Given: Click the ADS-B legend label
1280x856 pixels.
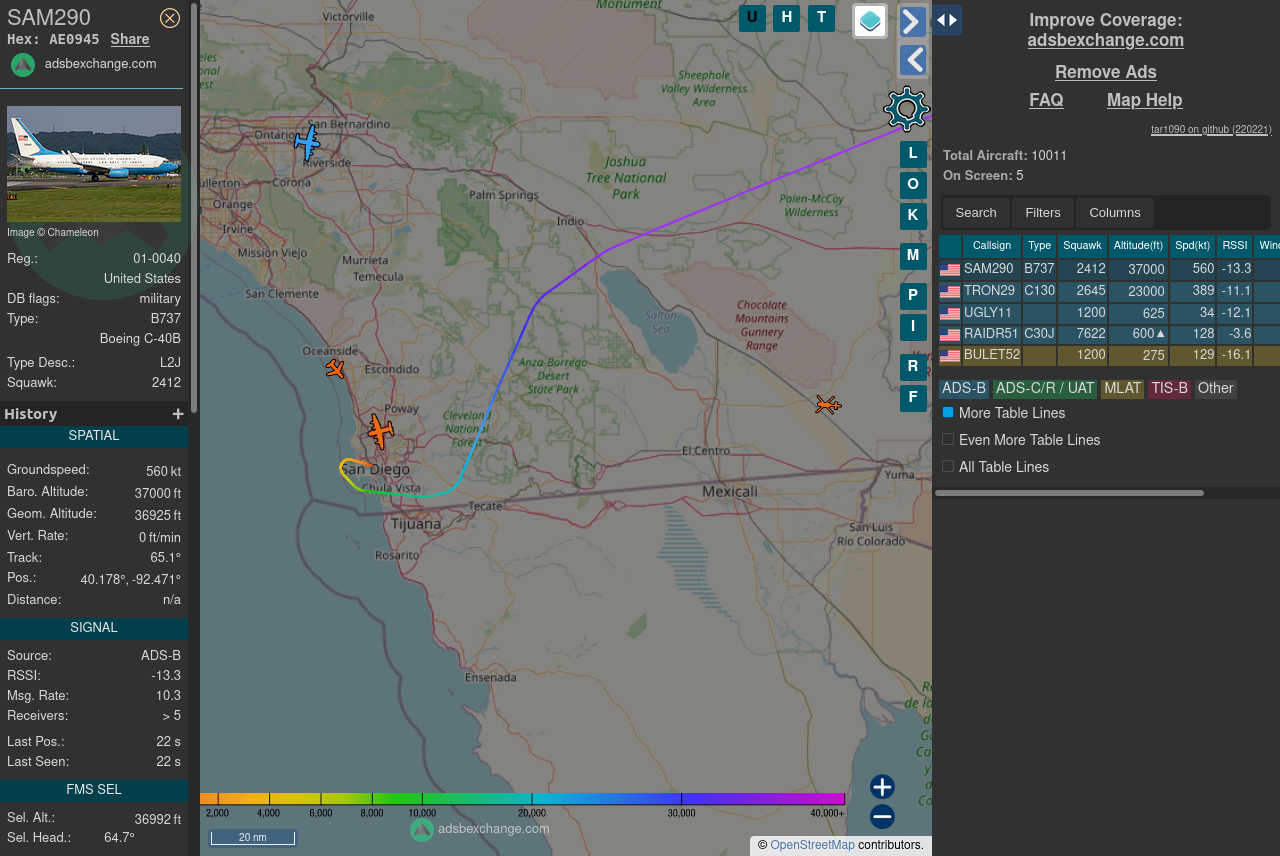Looking at the screenshot, I should click(x=964, y=388).
